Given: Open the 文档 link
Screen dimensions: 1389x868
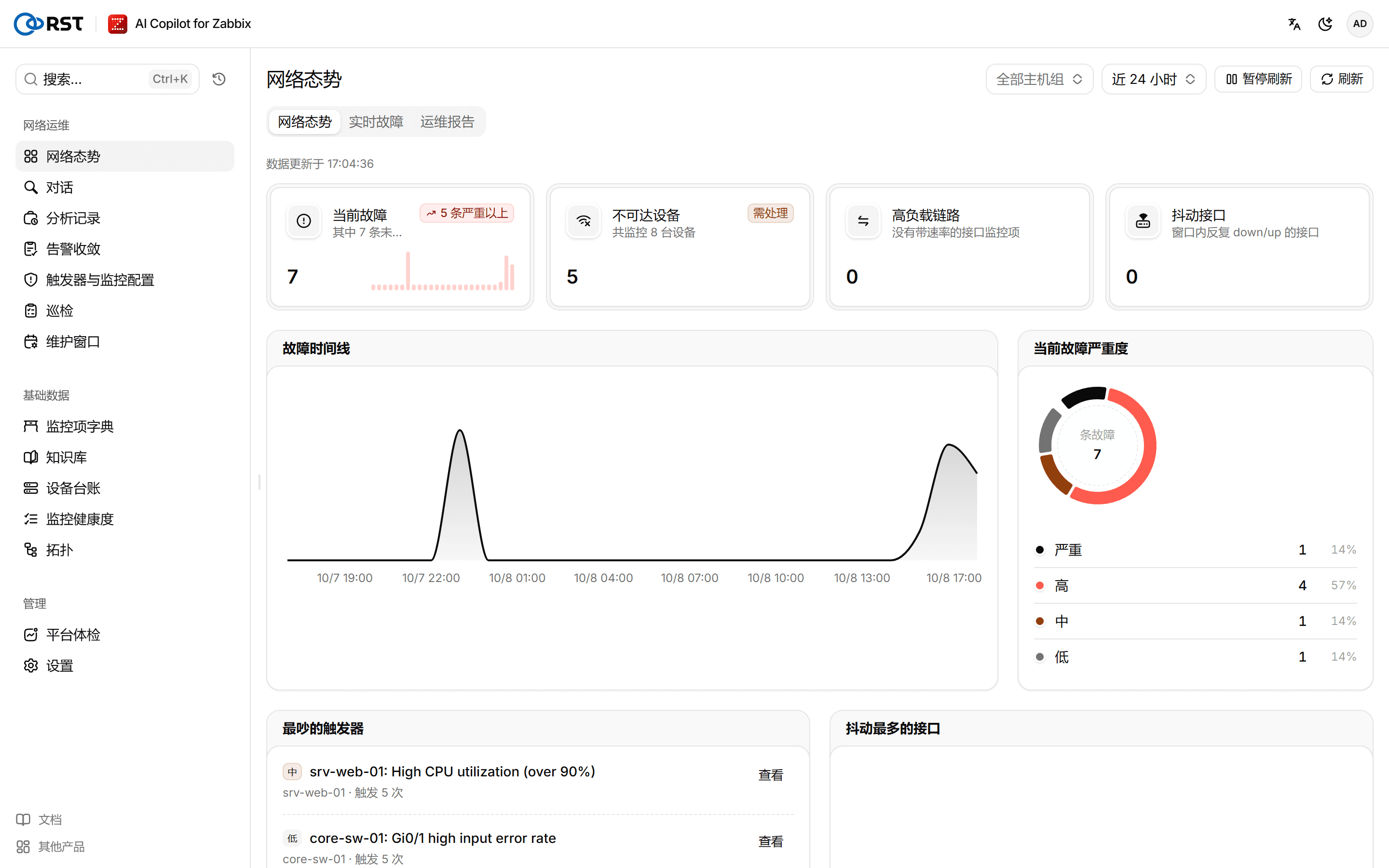Looking at the screenshot, I should coord(39,819).
